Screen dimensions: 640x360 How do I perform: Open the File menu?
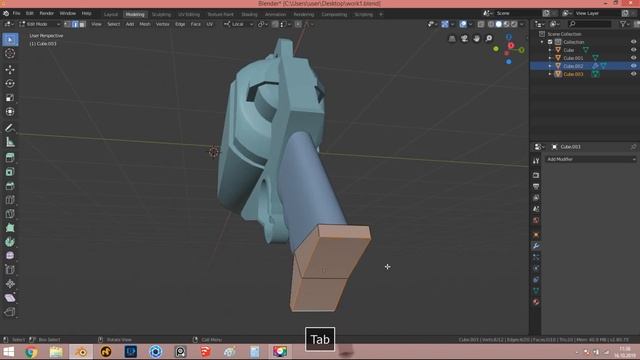(x=16, y=13)
